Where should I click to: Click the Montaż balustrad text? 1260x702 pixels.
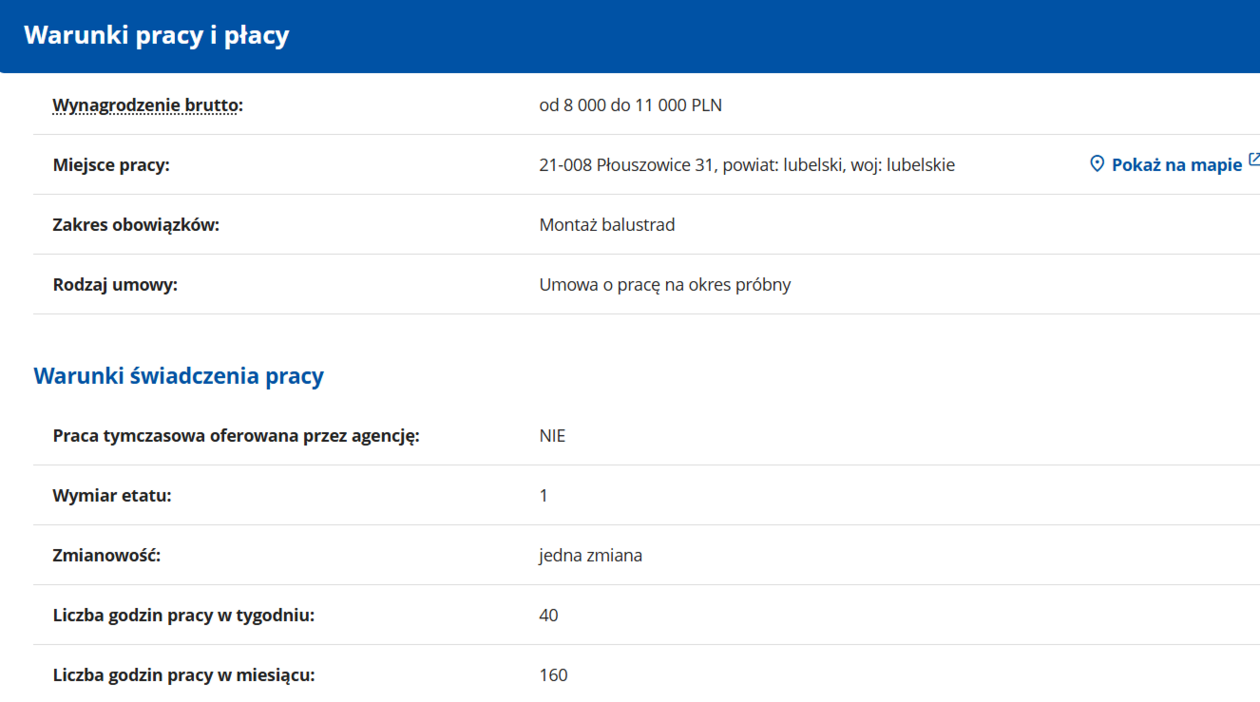point(607,225)
